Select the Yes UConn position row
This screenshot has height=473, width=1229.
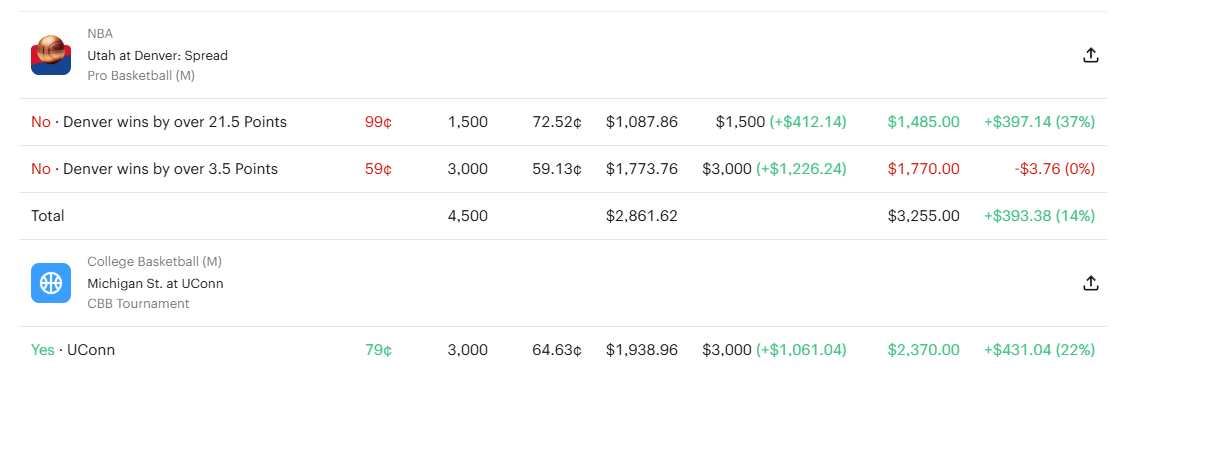click(563, 350)
